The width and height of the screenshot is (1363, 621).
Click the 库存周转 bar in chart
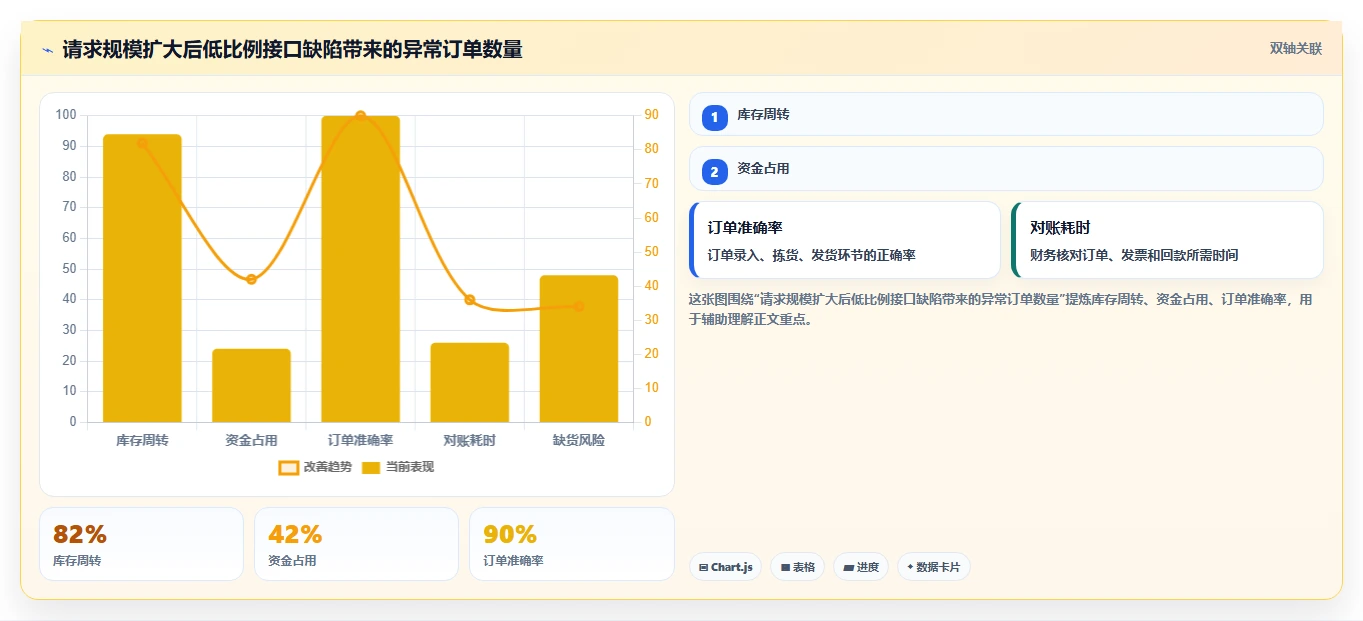tap(142, 278)
